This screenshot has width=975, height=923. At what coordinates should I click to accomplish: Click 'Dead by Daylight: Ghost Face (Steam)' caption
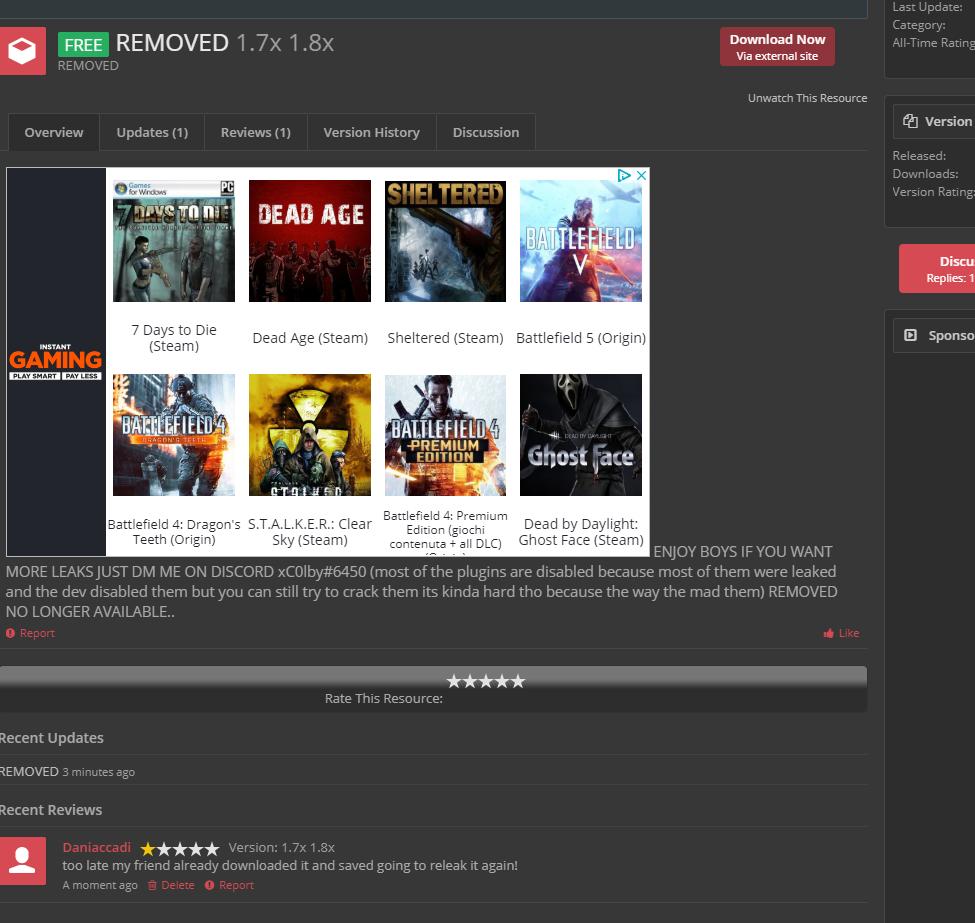(x=581, y=532)
